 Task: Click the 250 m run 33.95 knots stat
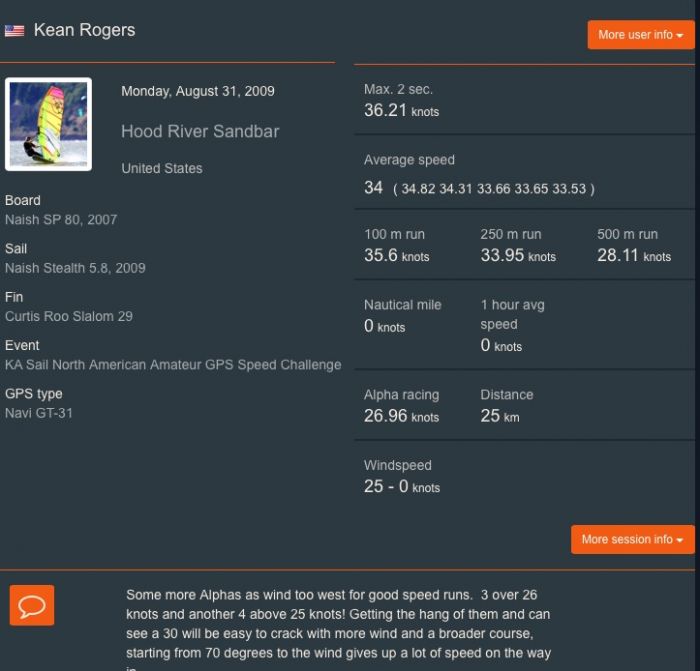pyautogui.click(x=517, y=256)
